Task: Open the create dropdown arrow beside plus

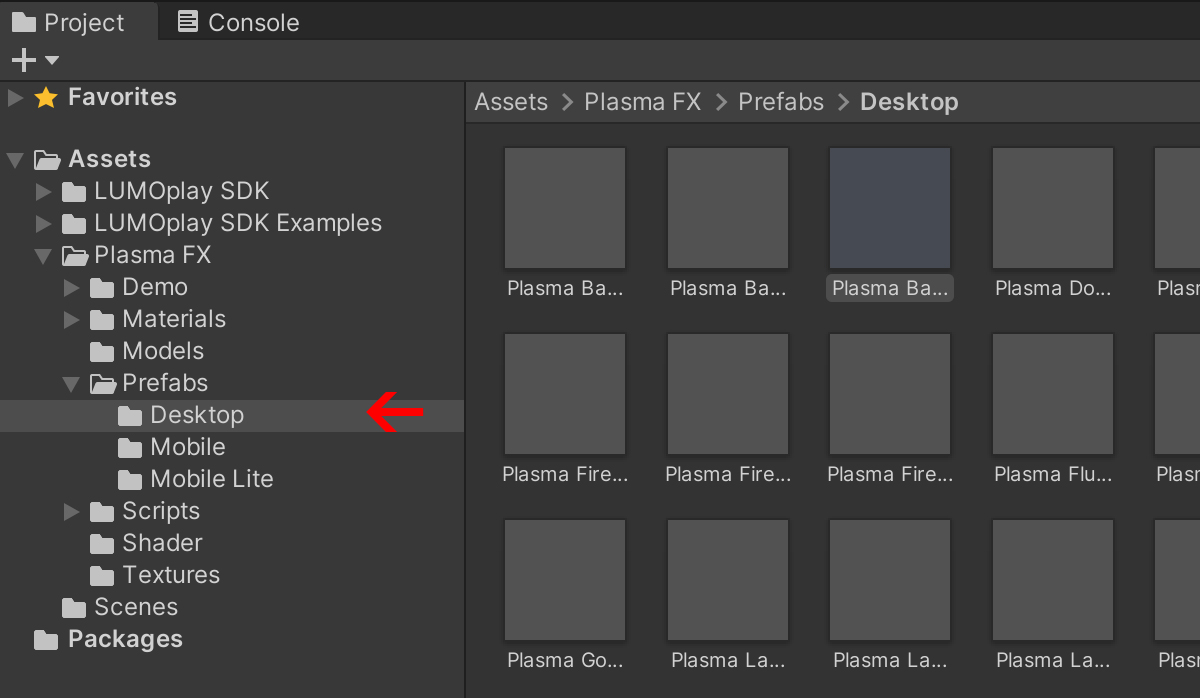Action: tap(52, 61)
